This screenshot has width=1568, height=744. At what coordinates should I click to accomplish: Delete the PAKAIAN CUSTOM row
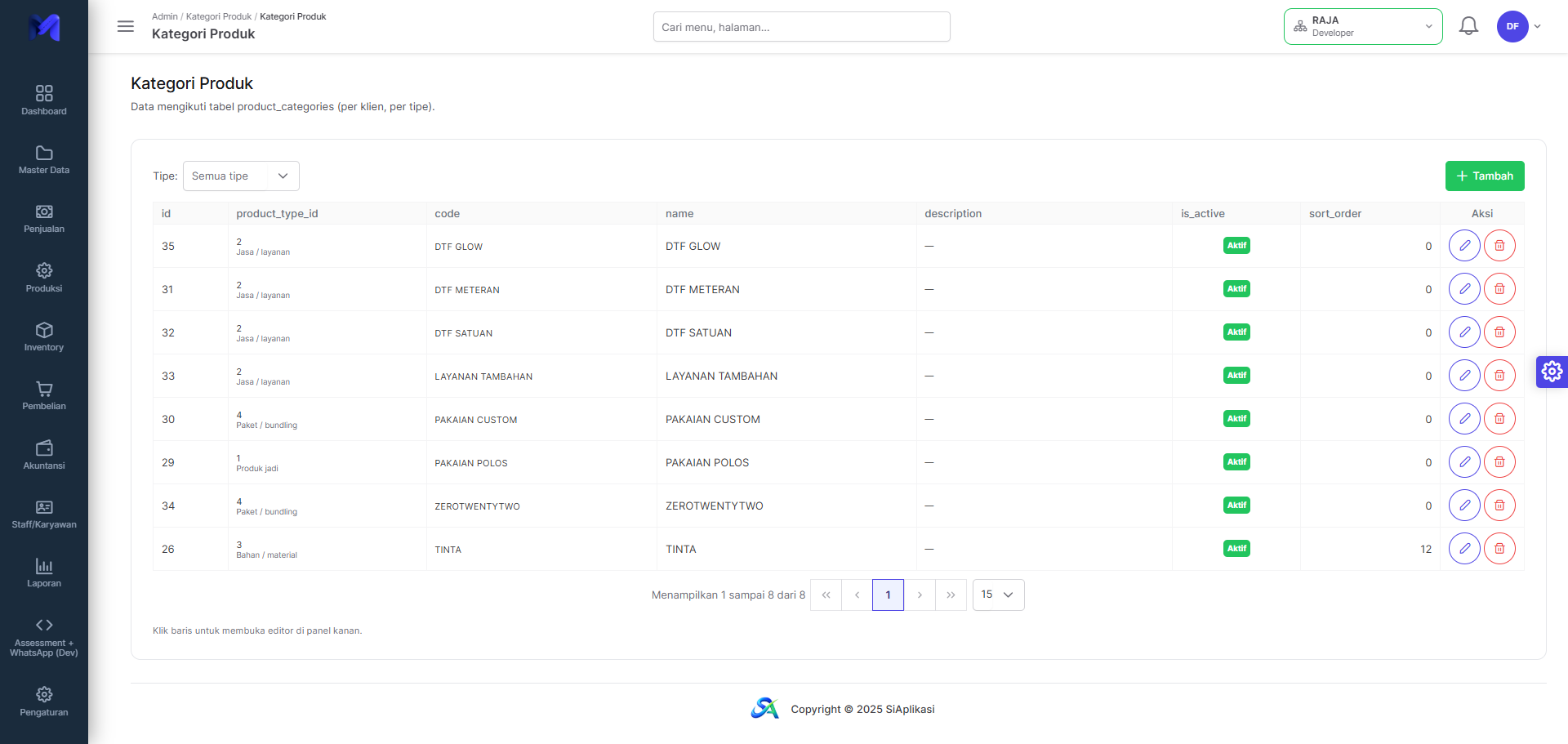[x=1499, y=419]
